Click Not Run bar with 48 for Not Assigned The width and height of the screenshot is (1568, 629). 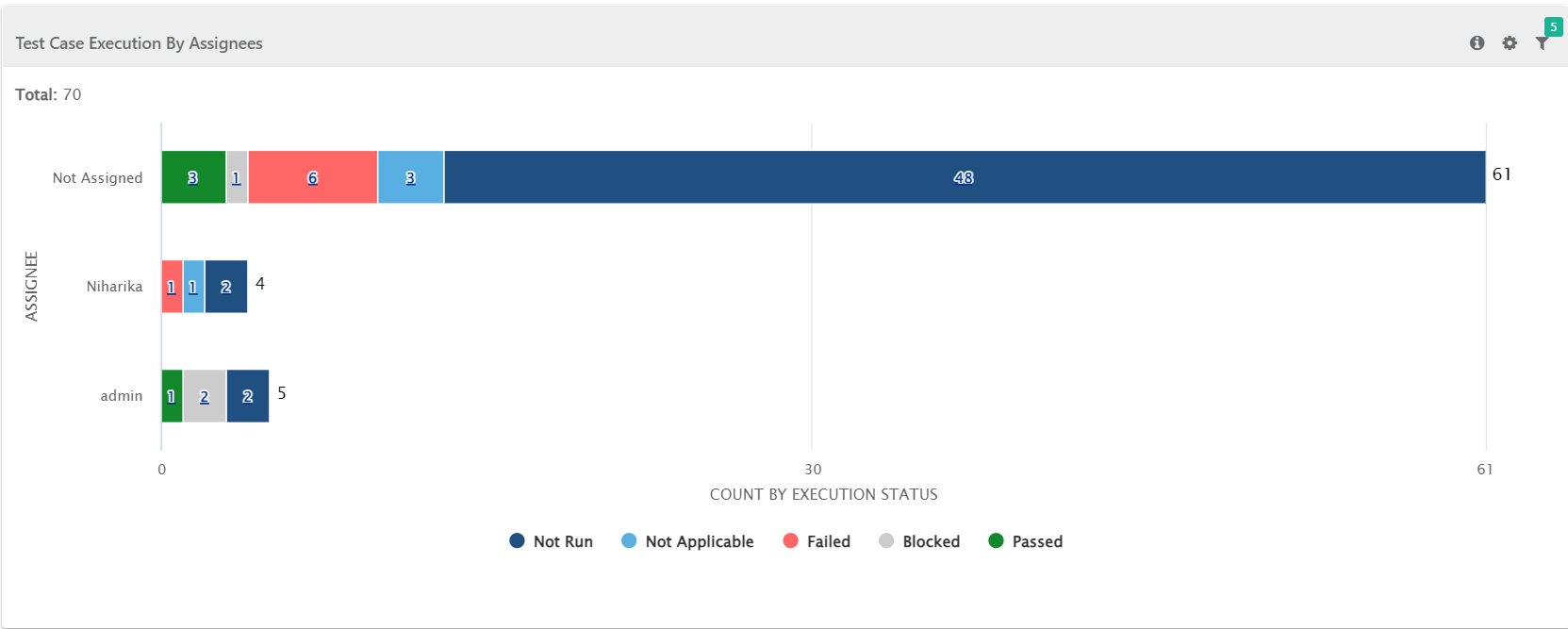[x=964, y=177]
